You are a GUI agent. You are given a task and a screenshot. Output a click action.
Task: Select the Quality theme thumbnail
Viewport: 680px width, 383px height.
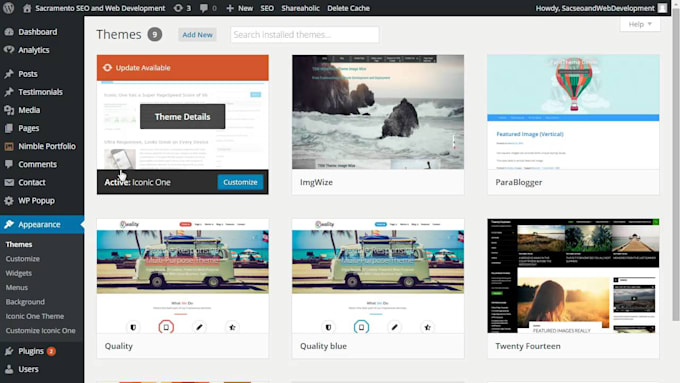point(183,276)
